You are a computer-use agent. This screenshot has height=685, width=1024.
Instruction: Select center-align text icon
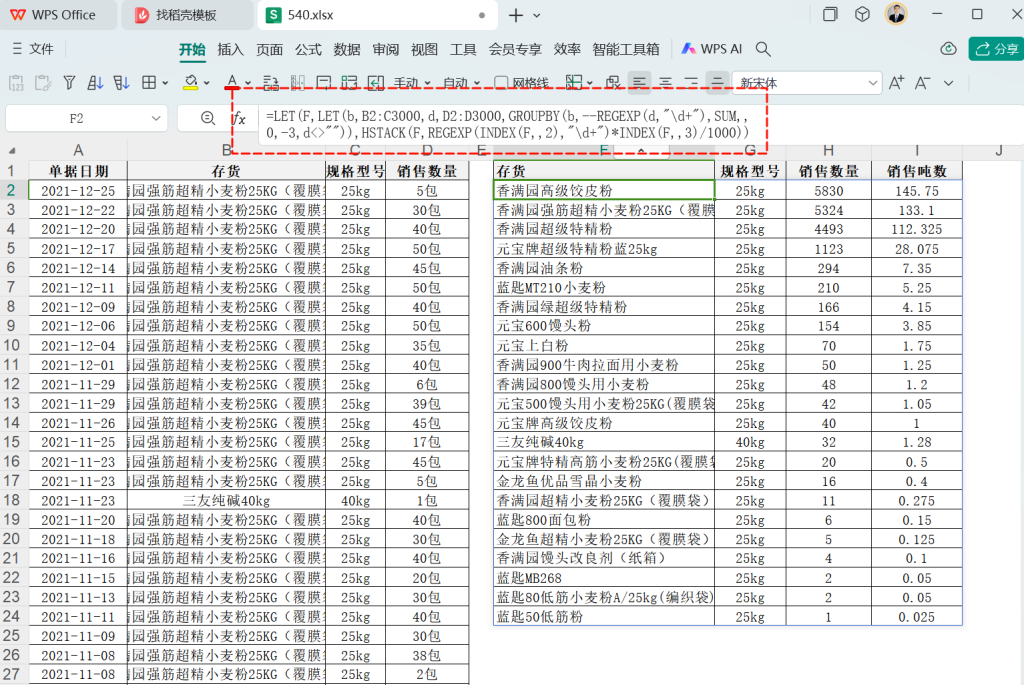[x=665, y=83]
